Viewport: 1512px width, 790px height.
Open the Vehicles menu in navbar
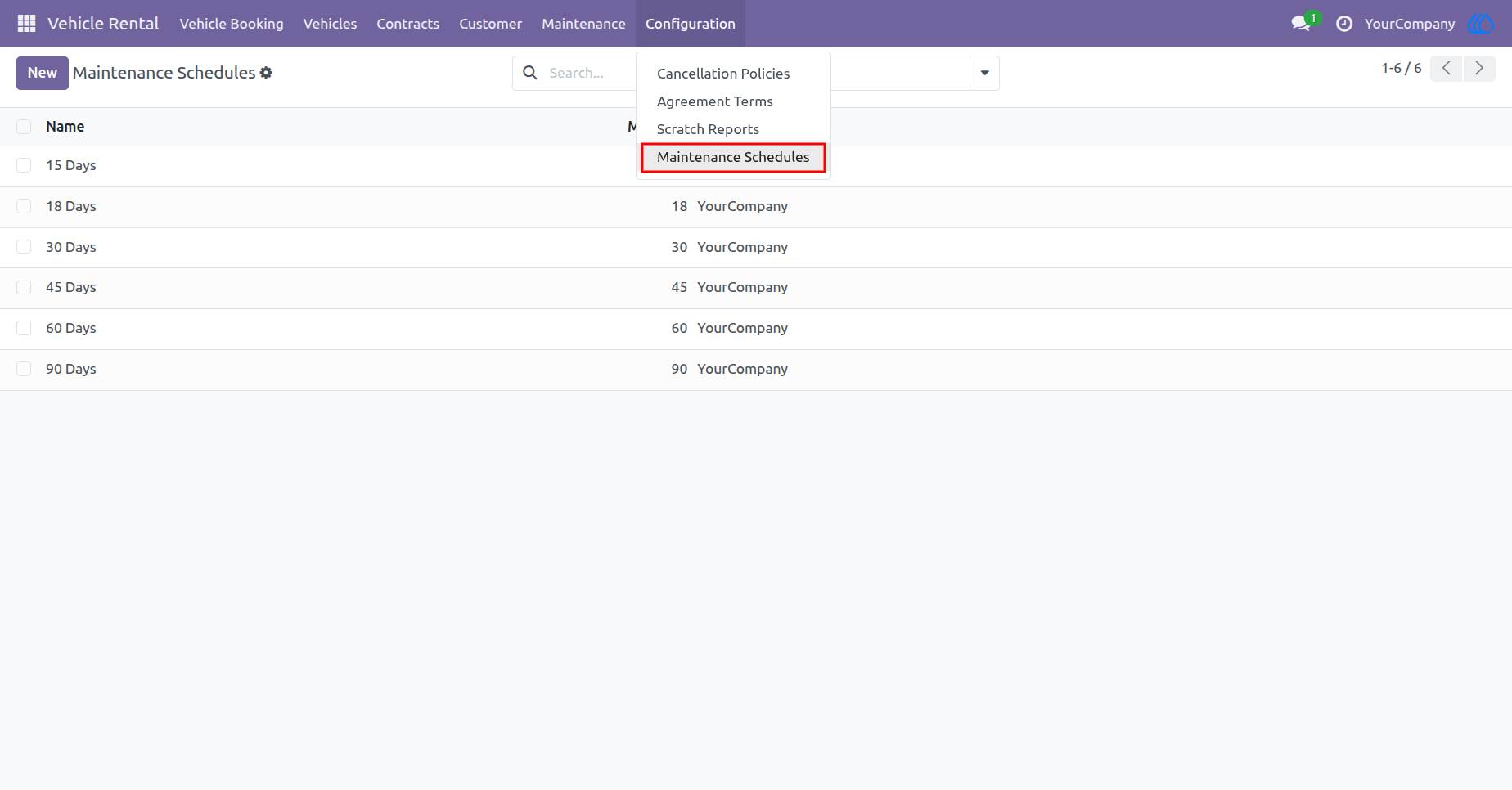[x=330, y=24]
